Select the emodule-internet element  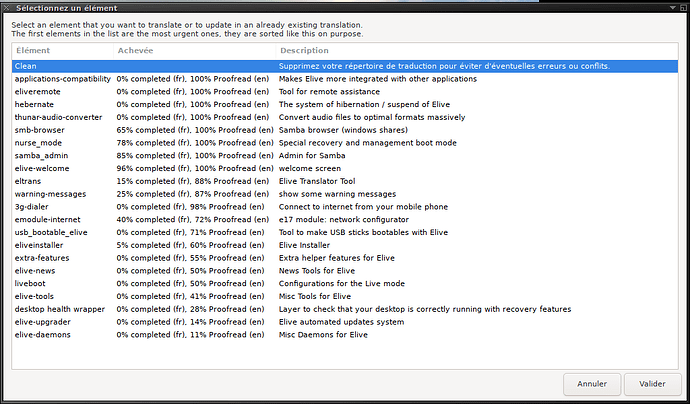click(48, 220)
